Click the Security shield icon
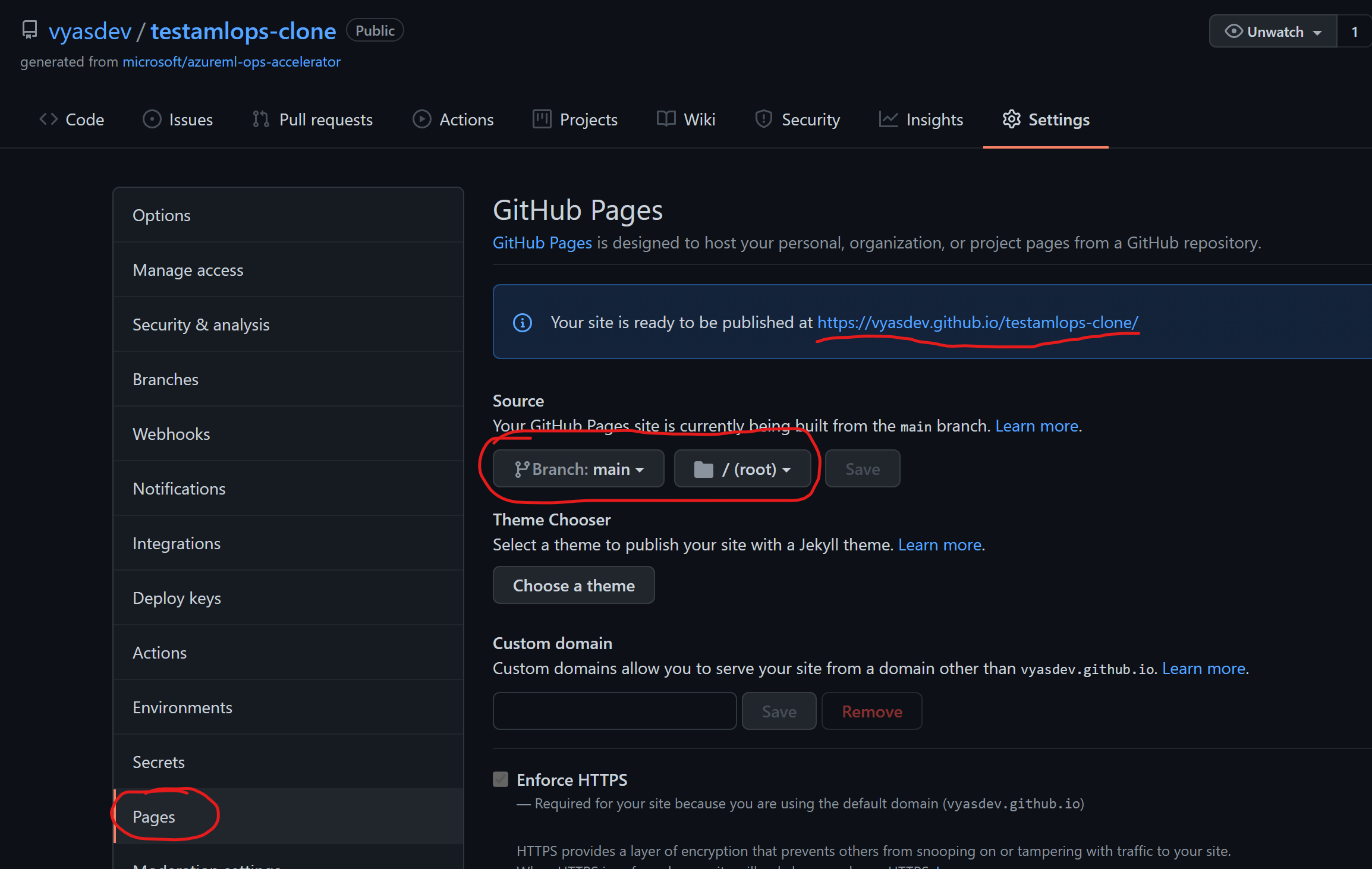Image resolution: width=1372 pixels, height=869 pixels. [764, 119]
